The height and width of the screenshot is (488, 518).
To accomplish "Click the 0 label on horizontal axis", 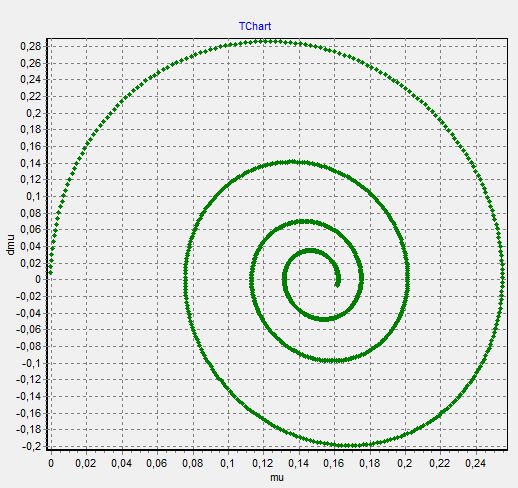I will point(51,463).
